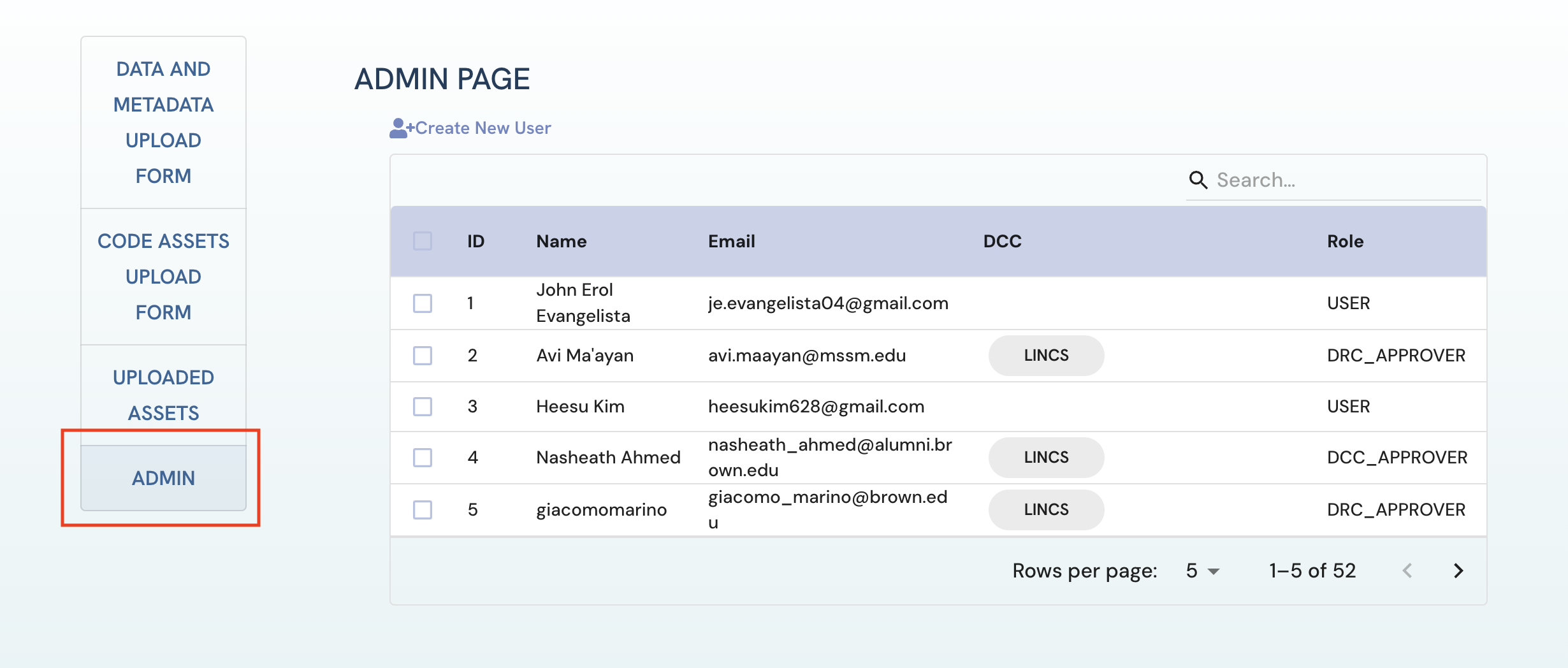The image size is (1568, 668).
Task: Click the previous page arrow
Action: 1407,570
